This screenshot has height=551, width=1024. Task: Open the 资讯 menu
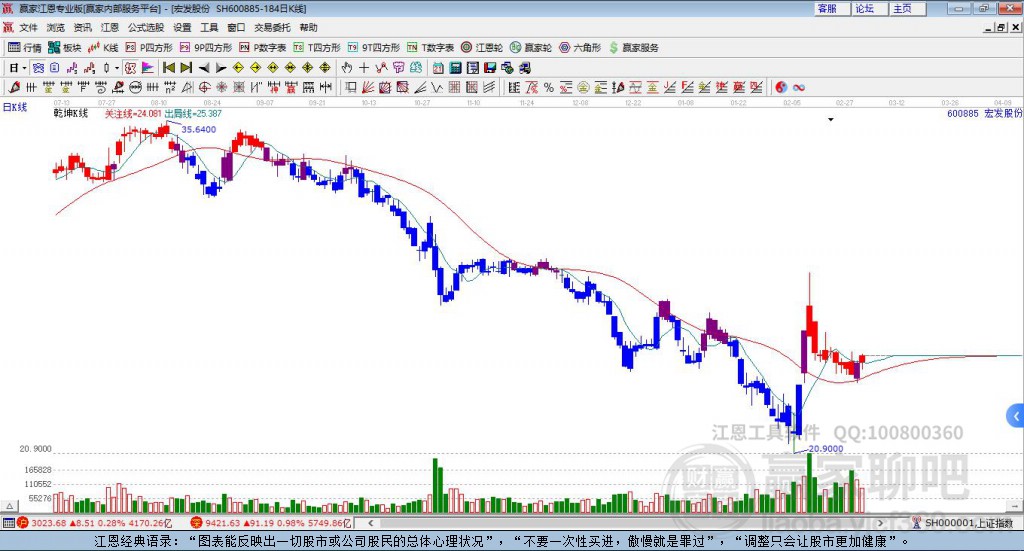(82, 27)
